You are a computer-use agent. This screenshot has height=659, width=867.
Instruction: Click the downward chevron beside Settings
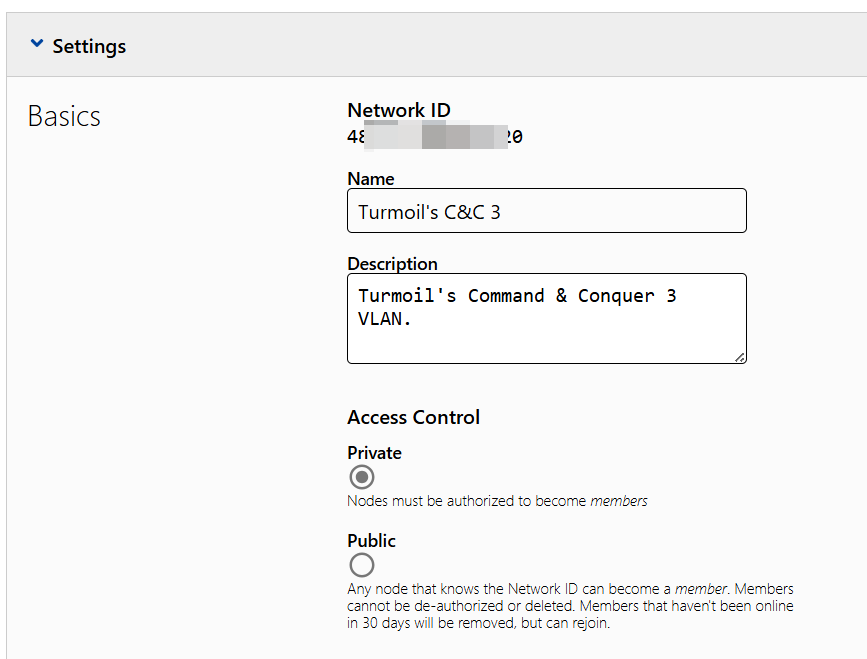point(37,44)
